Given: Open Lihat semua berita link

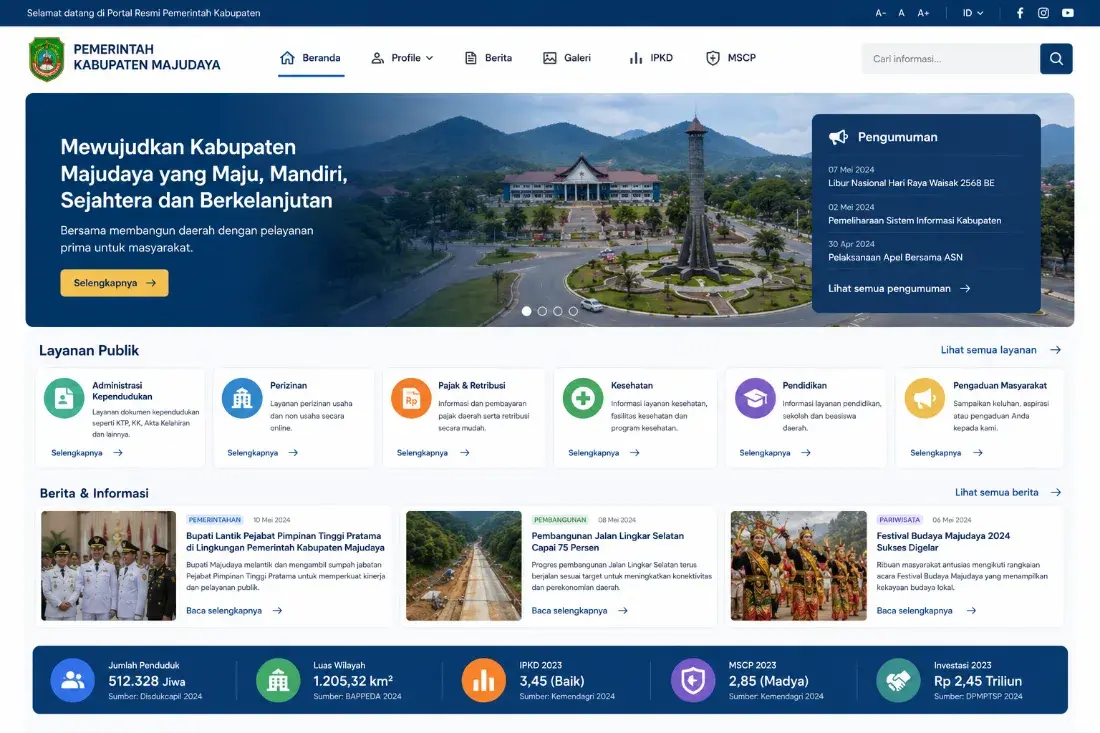Looking at the screenshot, I should click(1007, 492).
